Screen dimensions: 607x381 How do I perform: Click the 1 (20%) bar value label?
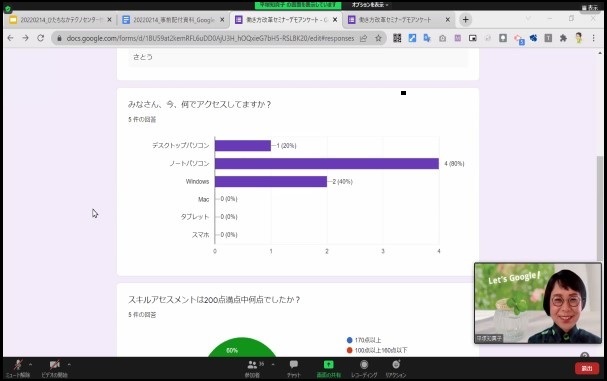[x=286, y=146]
